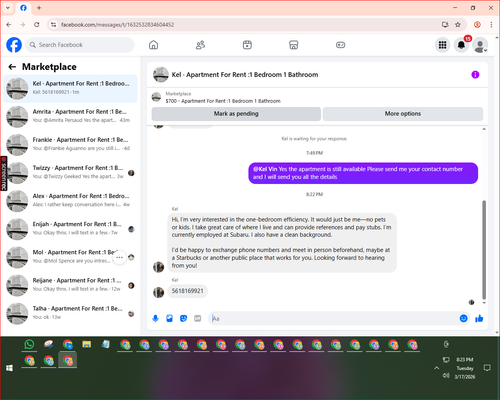
Task: Reload the page in browser
Action: pyautogui.click(x=37, y=25)
